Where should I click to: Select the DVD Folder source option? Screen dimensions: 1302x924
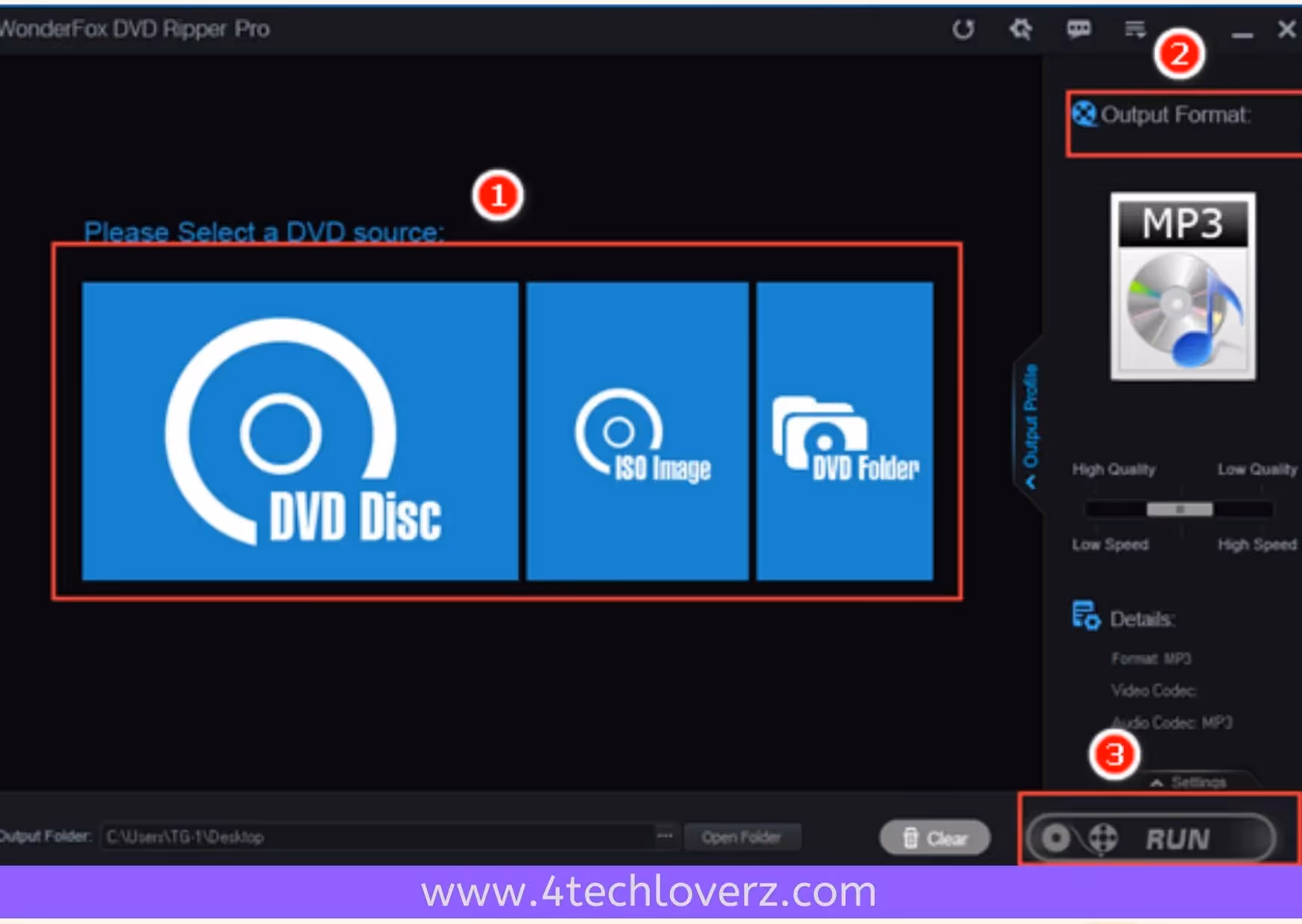point(844,432)
